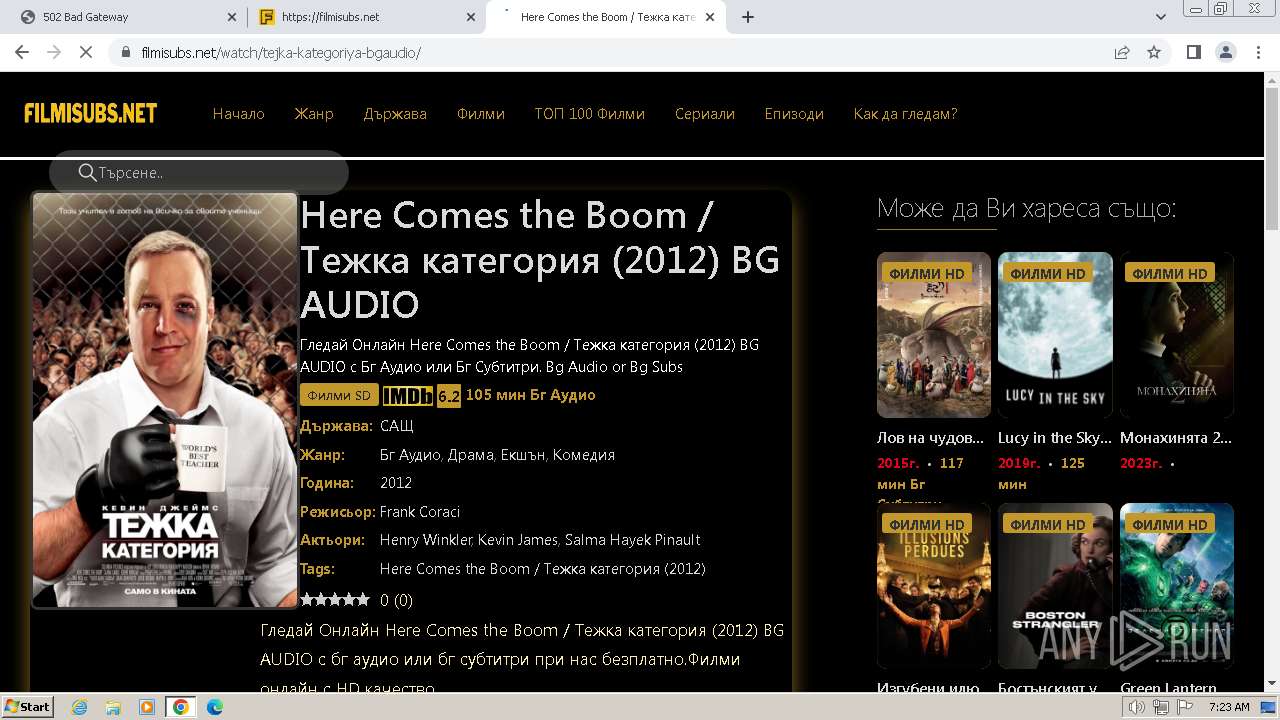The width and height of the screenshot is (1280, 720).
Task: Open Internet Explorer from the taskbar
Action: point(80,707)
